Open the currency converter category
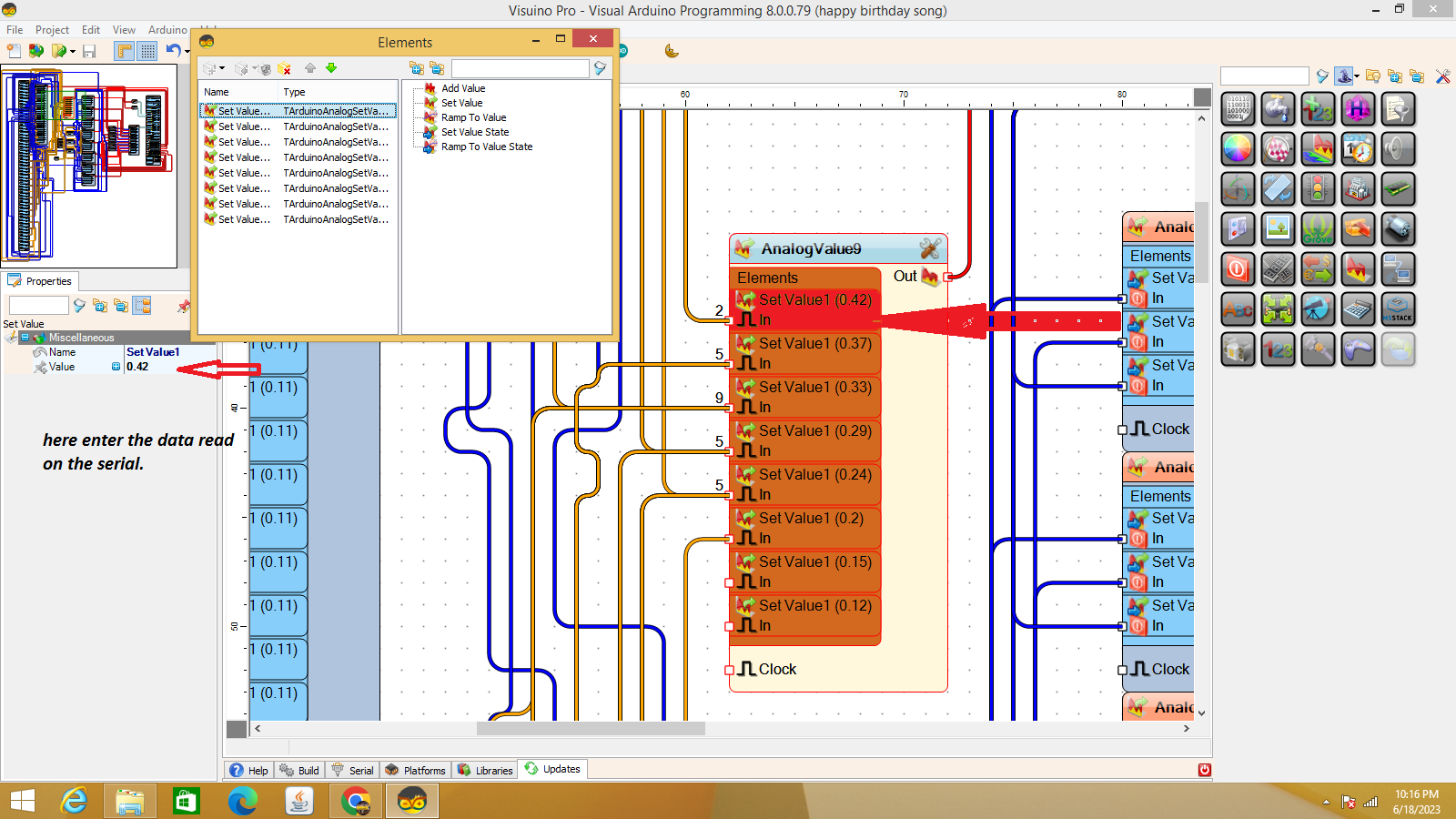 [1318, 269]
